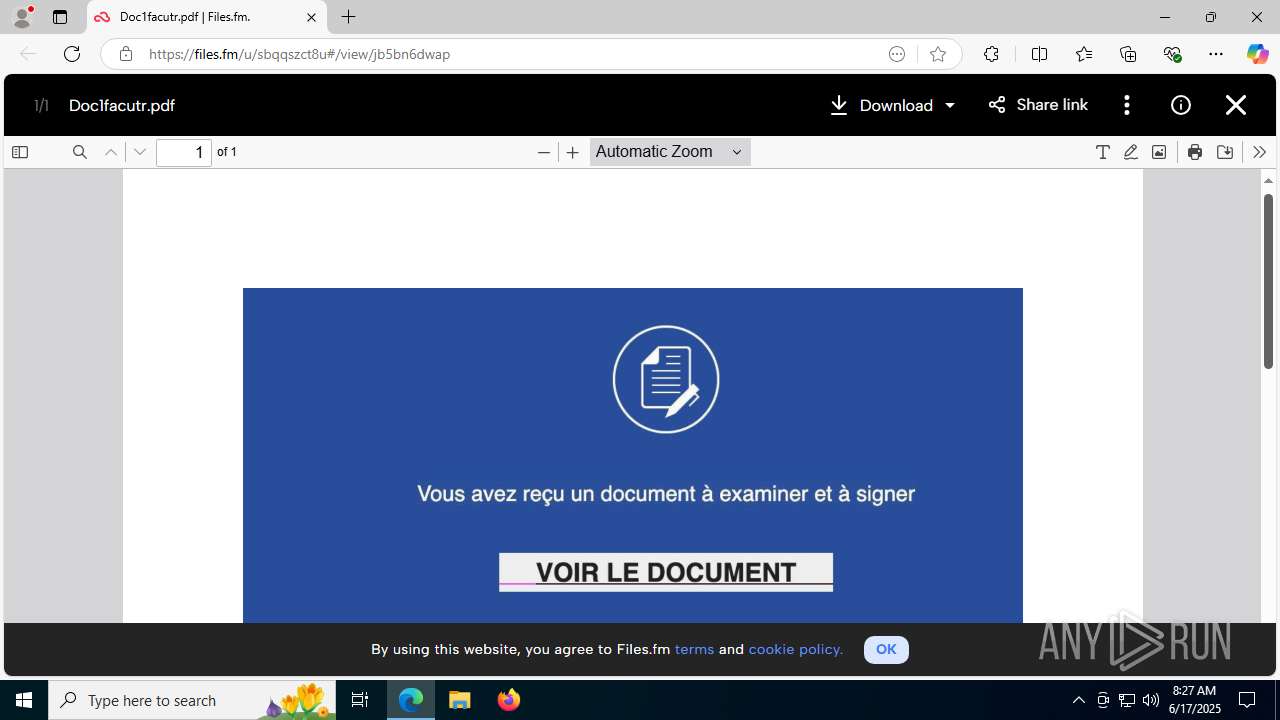The image size is (1280, 720).
Task: Open File Explorer from taskbar
Action: (x=460, y=700)
